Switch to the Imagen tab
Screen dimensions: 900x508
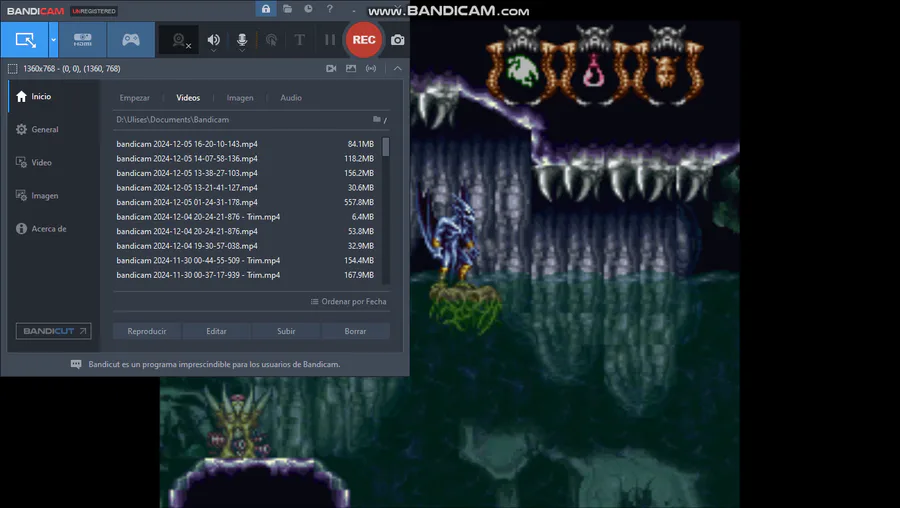(x=240, y=98)
